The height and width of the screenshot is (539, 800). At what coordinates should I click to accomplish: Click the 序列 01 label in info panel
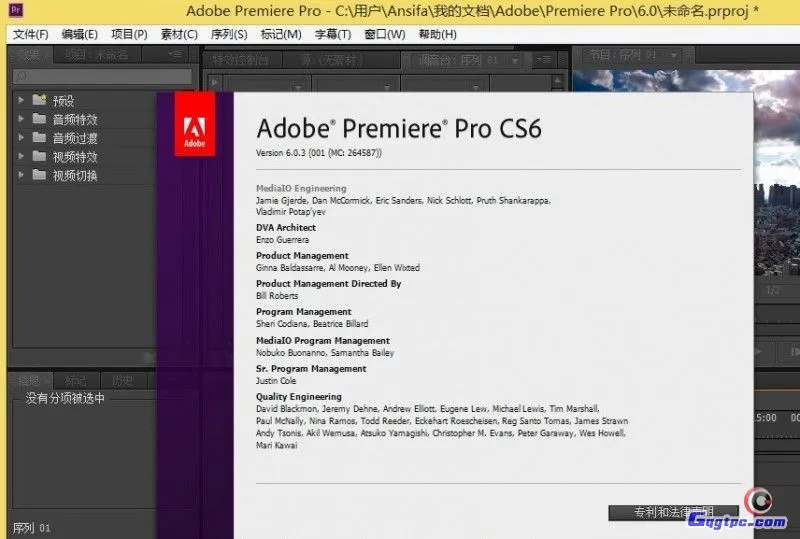(32, 528)
